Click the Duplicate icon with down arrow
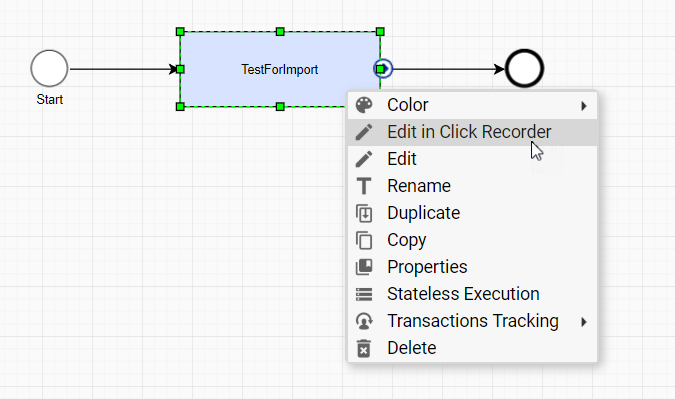 (x=364, y=213)
